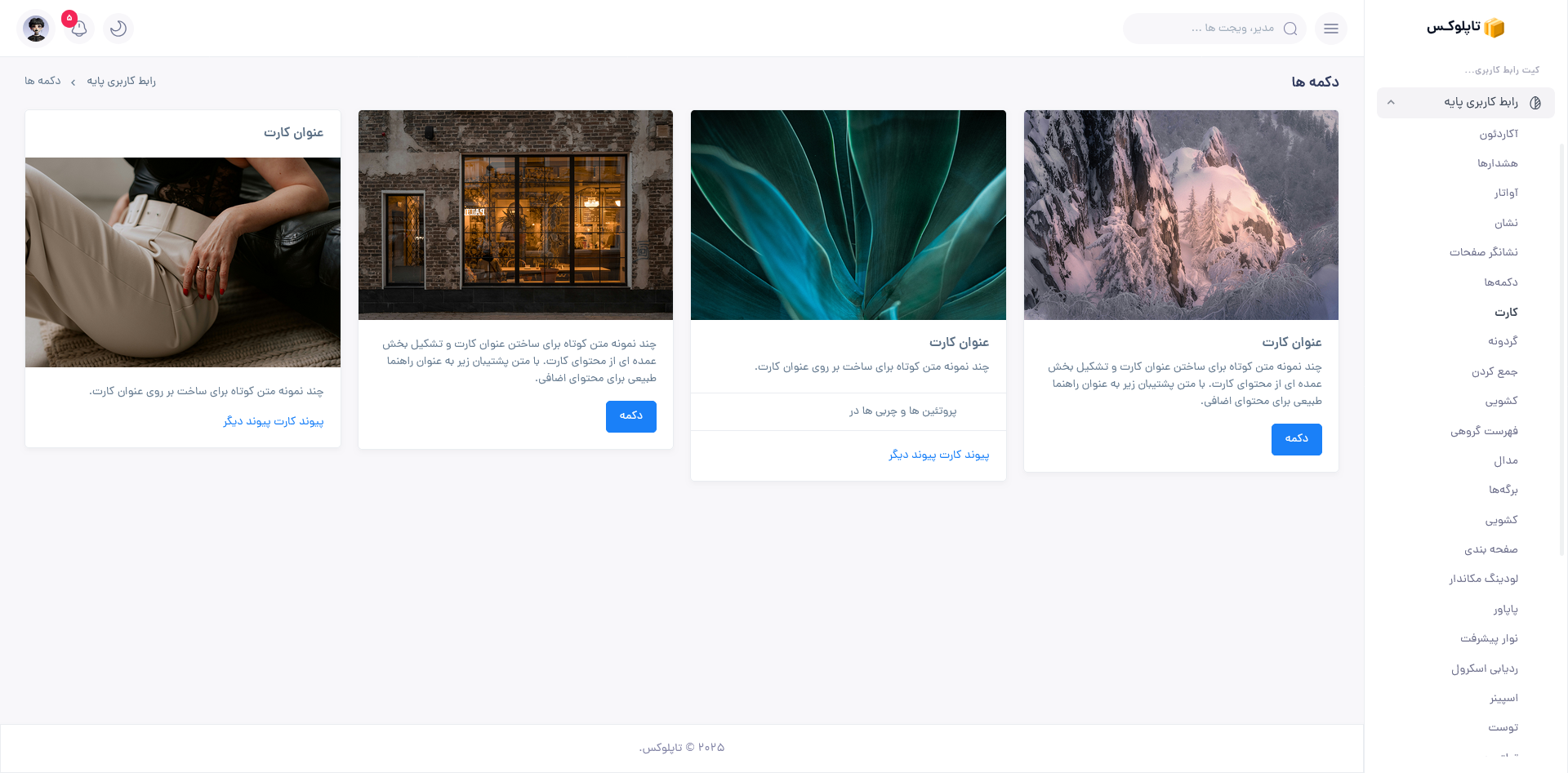1568x773 pixels.
Task: Open ردیابی اسکرول in the sidebar
Action: click(x=1484, y=669)
